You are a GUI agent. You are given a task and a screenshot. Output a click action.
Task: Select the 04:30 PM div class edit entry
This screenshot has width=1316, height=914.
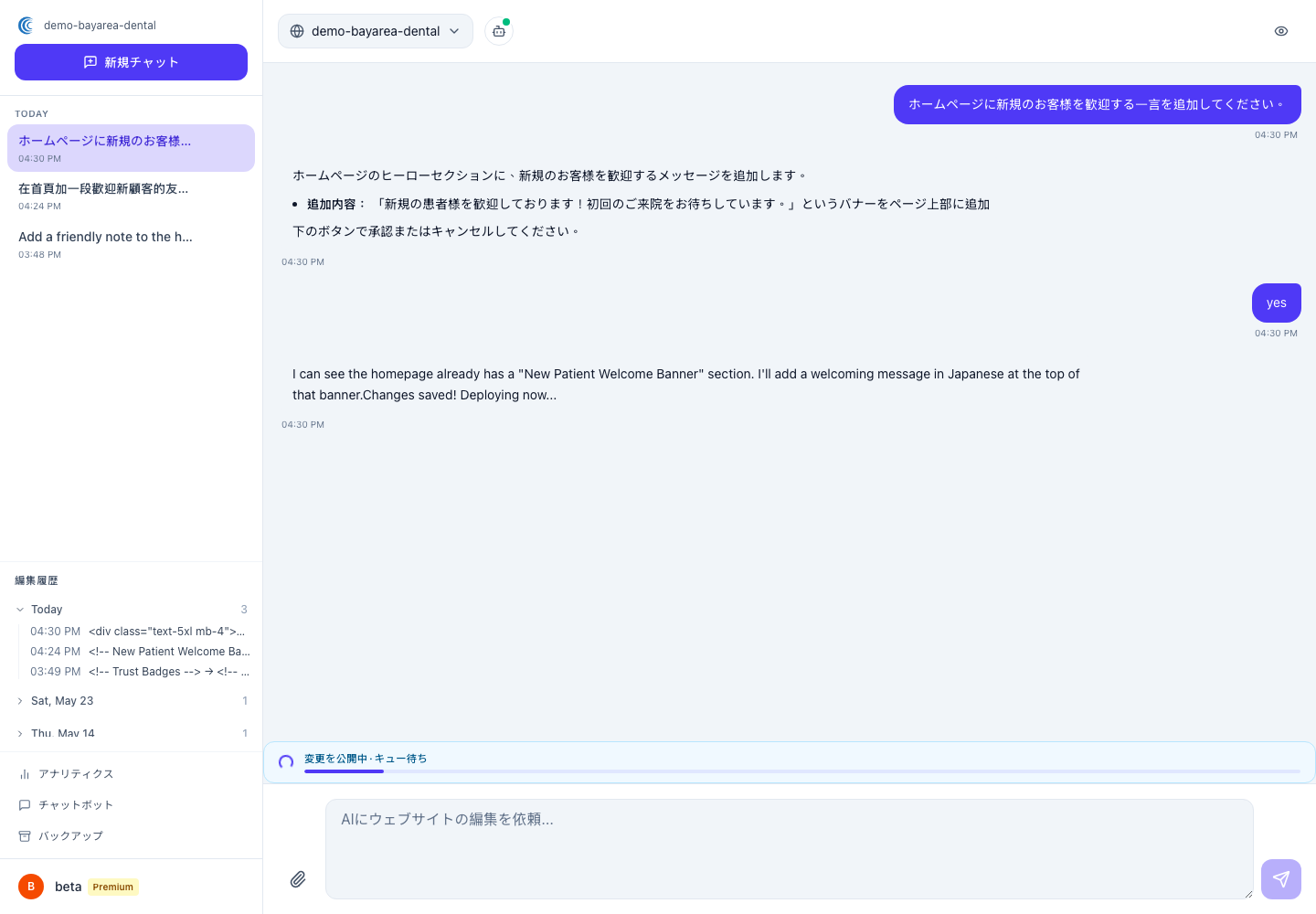tap(139, 632)
